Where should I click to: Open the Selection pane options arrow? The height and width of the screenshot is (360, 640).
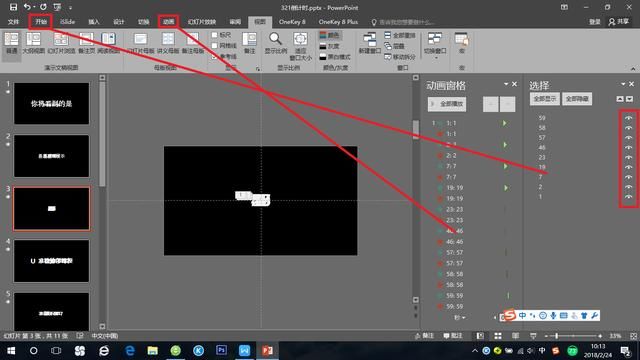[623, 84]
